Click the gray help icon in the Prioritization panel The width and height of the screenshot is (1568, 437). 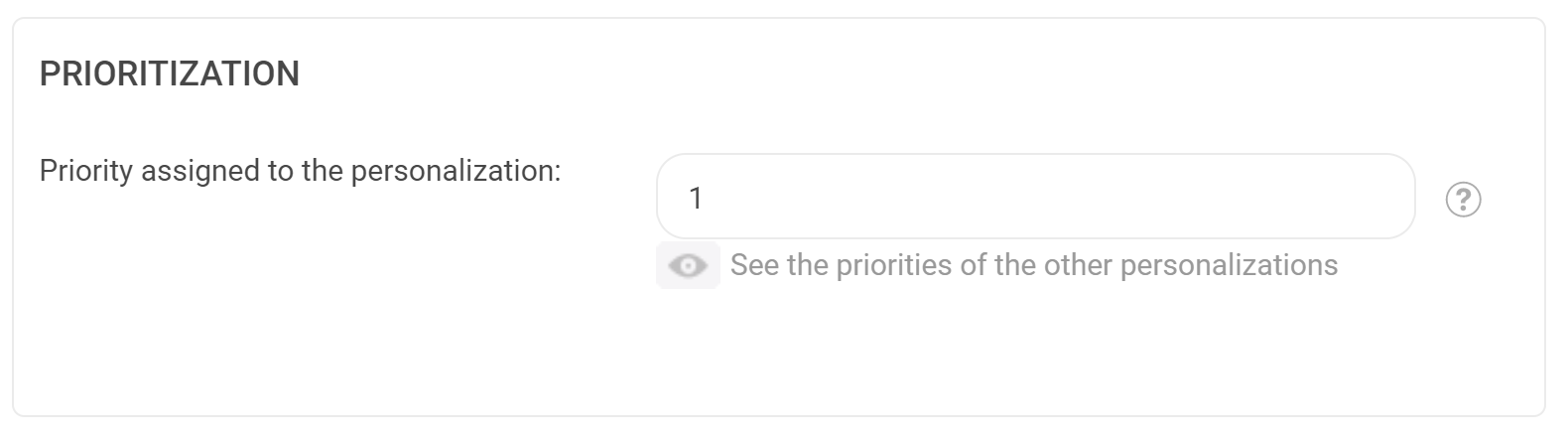click(1463, 200)
